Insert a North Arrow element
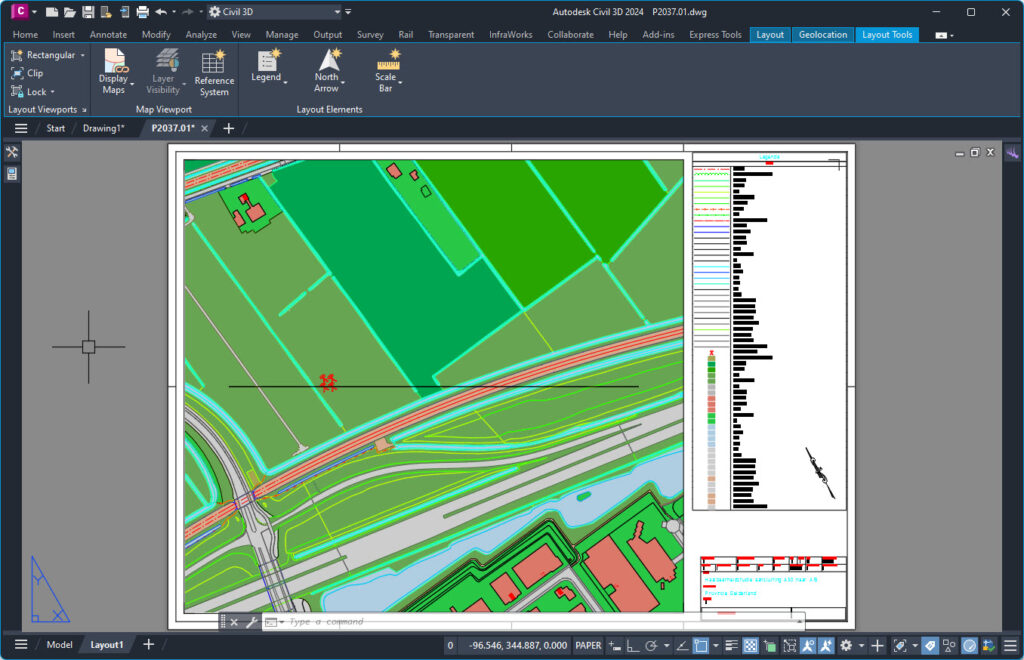 (x=328, y=71)
